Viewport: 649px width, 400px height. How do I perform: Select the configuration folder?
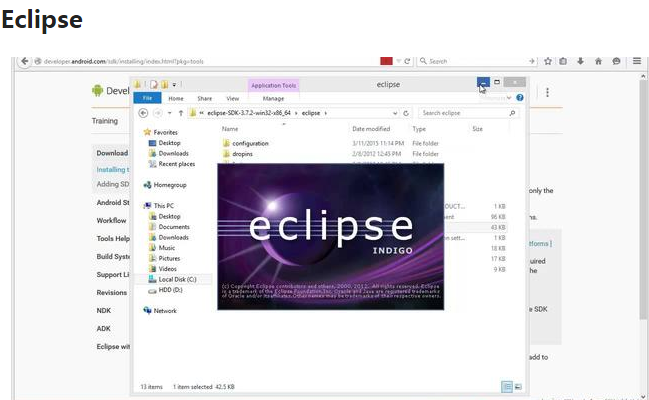click(x=250, y=144)
